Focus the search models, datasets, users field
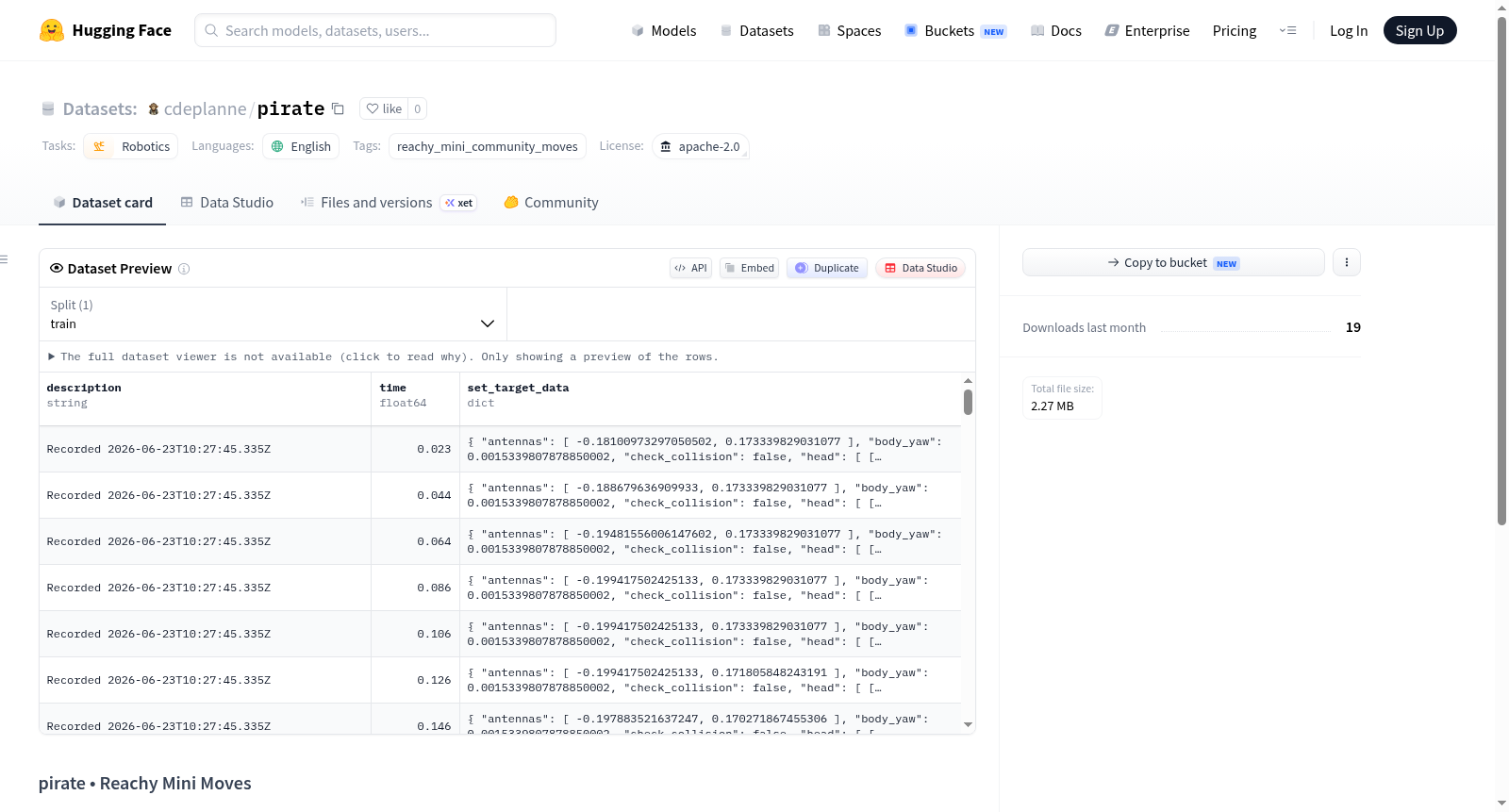1509x812 pixels. [375, 30]
